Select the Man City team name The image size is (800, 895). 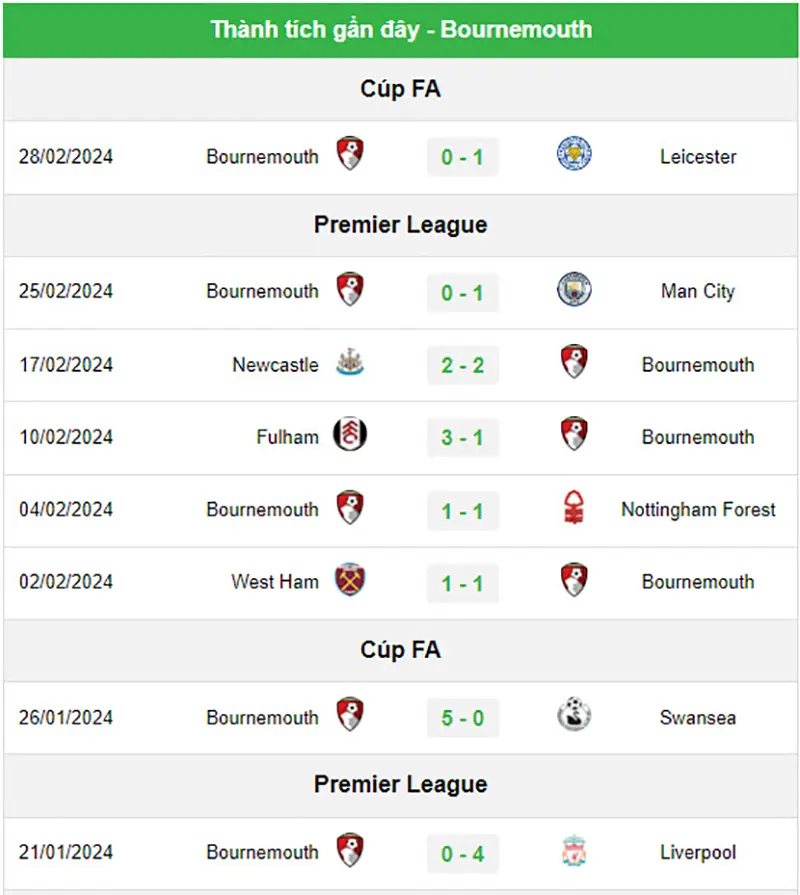point(698,292)
